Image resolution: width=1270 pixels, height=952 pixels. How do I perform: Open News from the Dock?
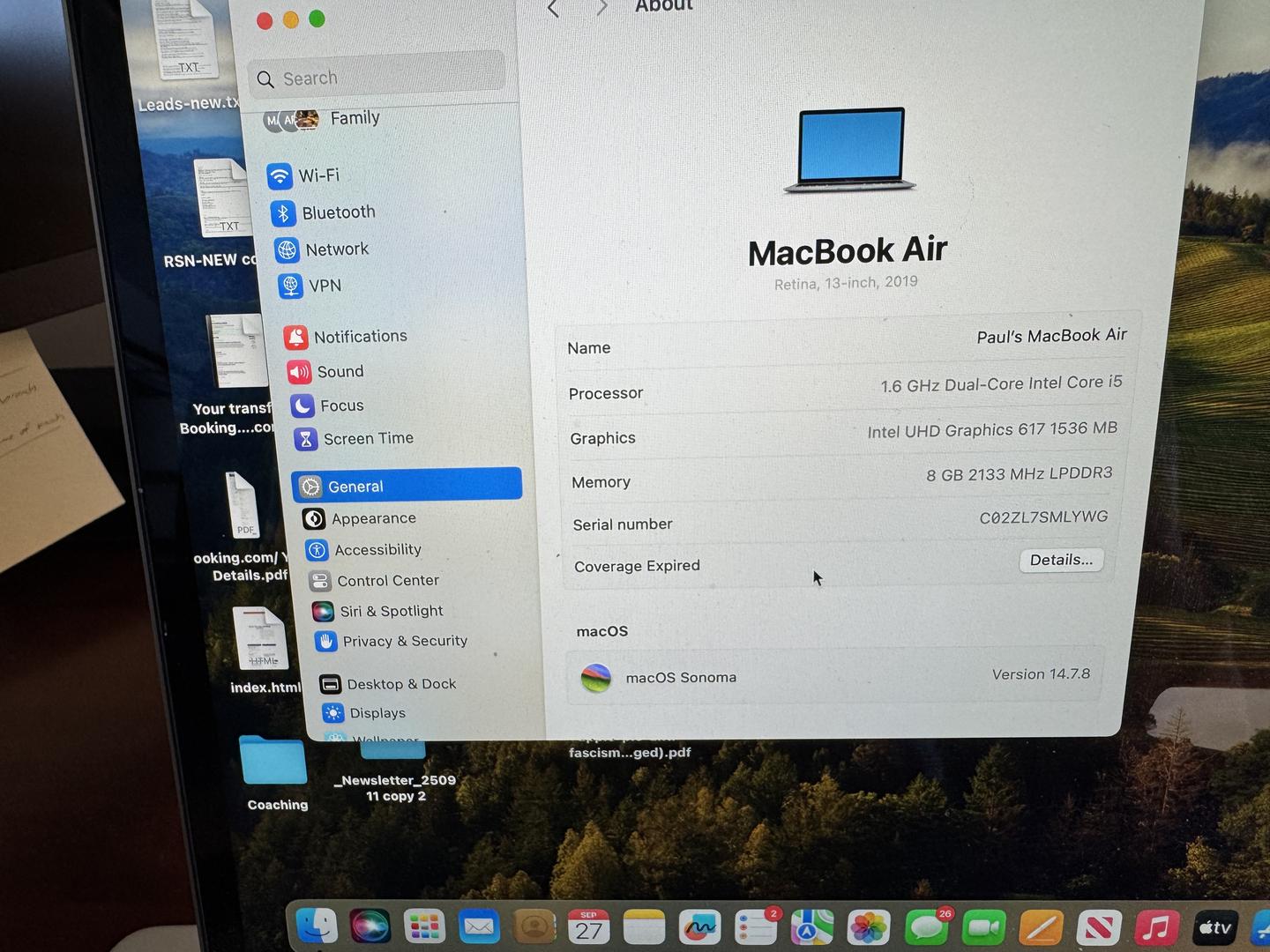tap(1099, 927)
